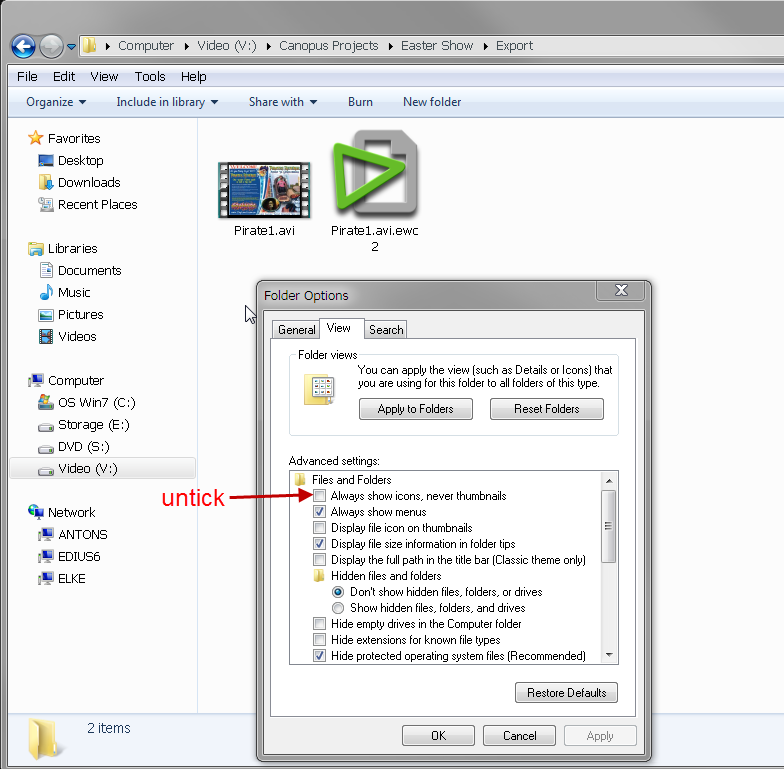This screenshot has width=784, height=769.
Task: Select the Recent Places icon
Action: click(x=46, y=204)
